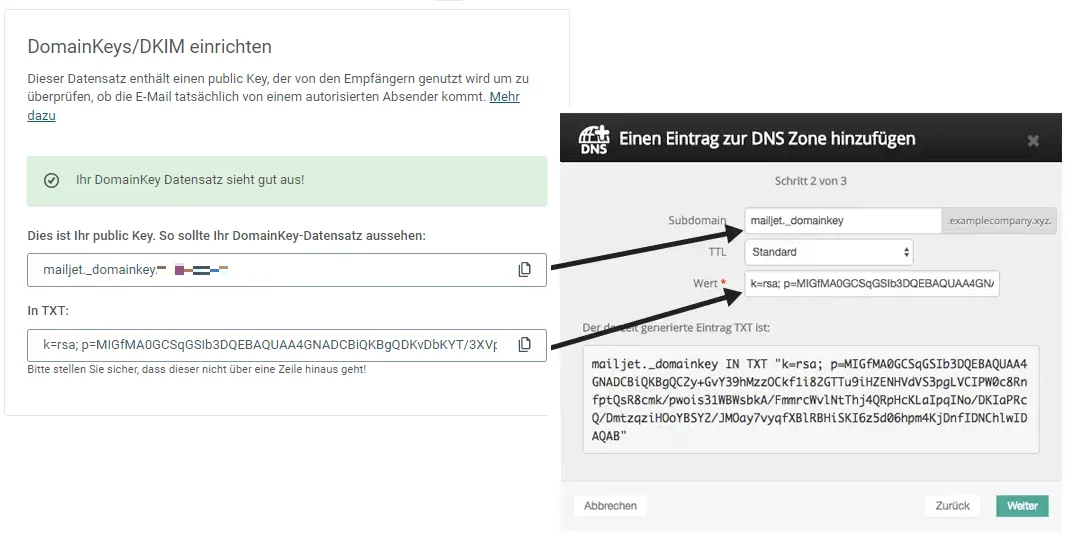The height and width of the screenshot is (536, 1067).
Task: Focus the Subdomain input field
Action: click(x=843, y=220)
